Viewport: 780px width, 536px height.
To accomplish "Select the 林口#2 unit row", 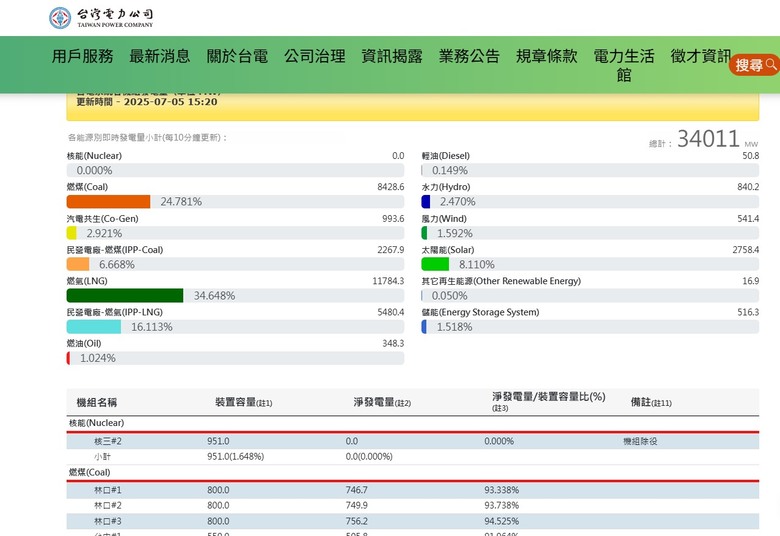I will [x=413, y=505].
